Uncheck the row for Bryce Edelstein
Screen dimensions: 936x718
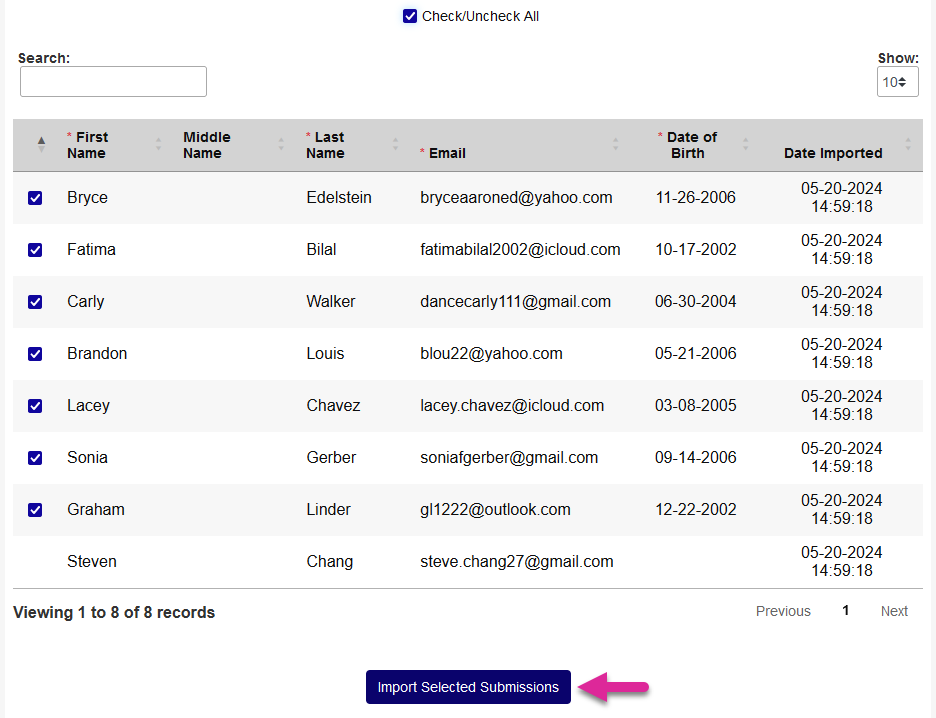tap(35, 198)
